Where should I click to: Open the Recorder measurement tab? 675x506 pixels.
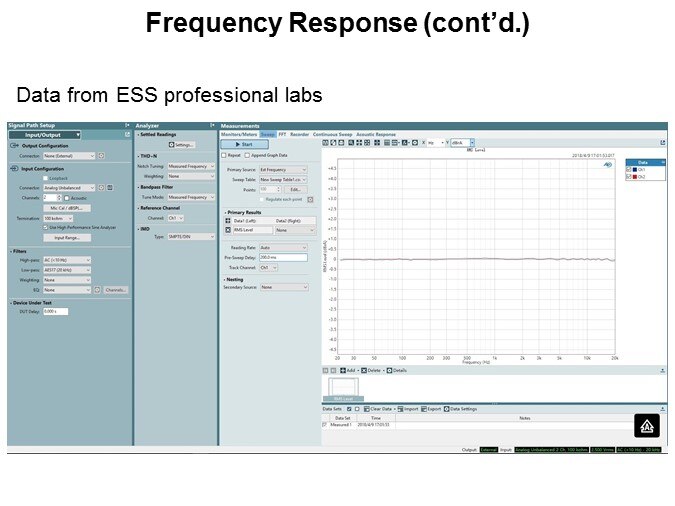click(x=299, y=133)
